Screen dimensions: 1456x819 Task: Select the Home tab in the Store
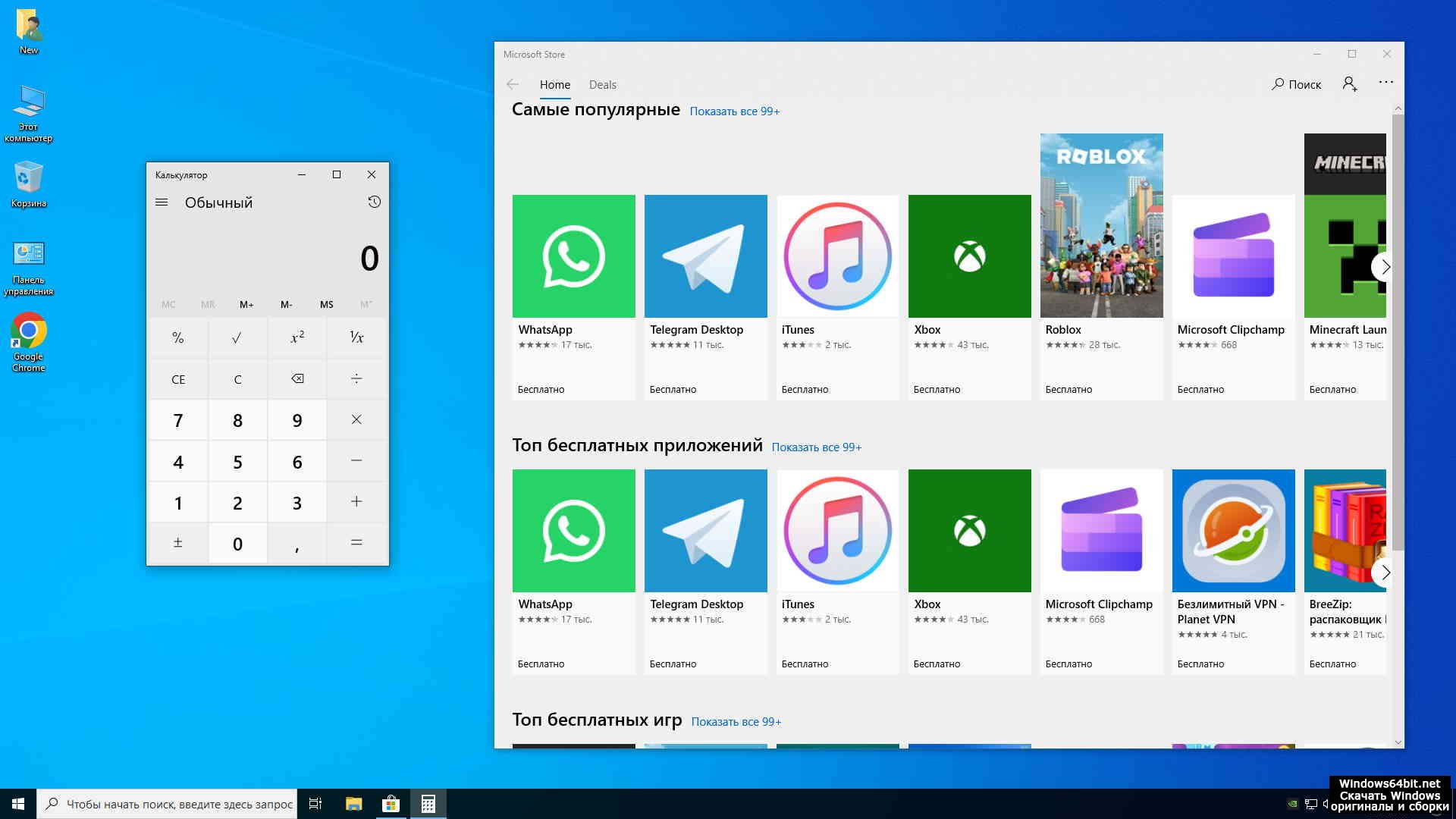point(554,85)
